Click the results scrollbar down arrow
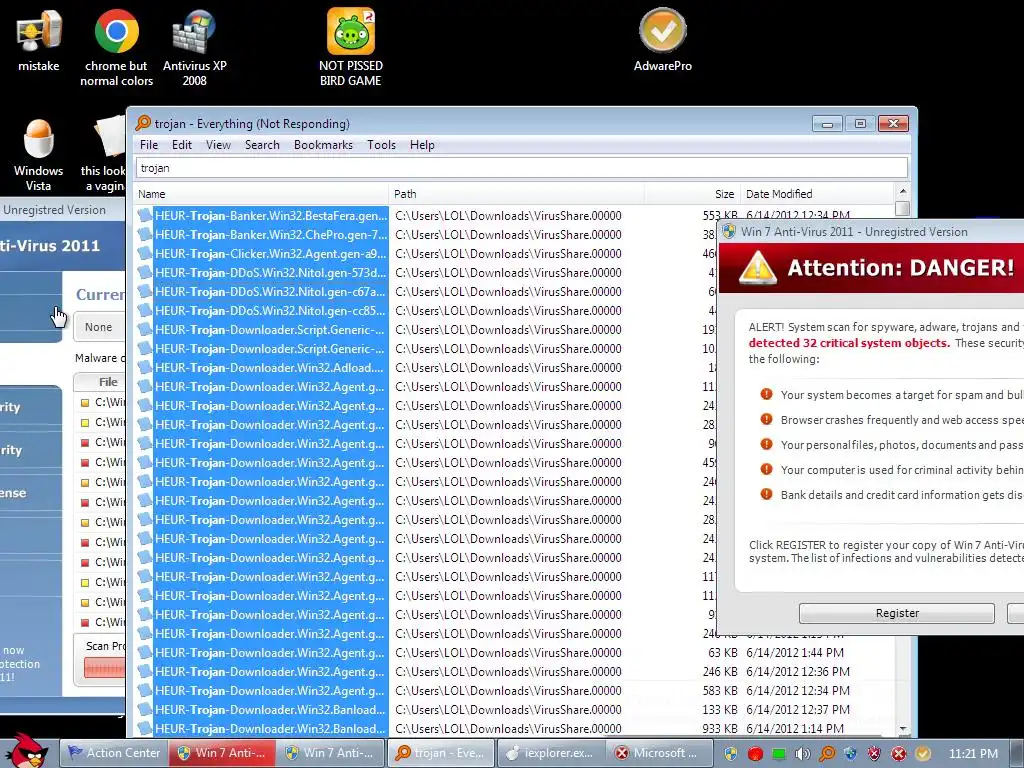This screenshot has width=1024, height=768. (903, 729)
